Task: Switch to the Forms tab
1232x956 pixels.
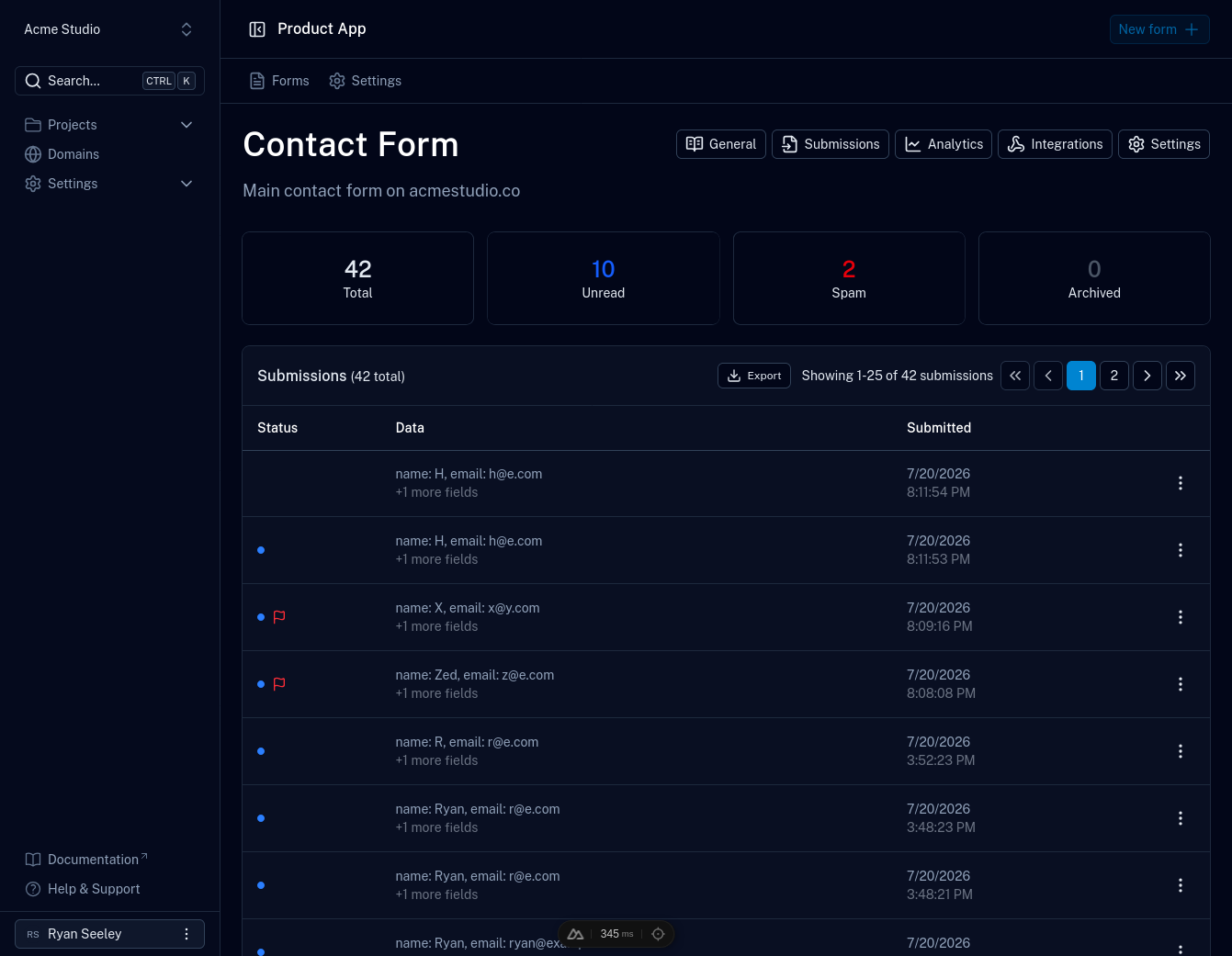Action: tap(279, 81)
